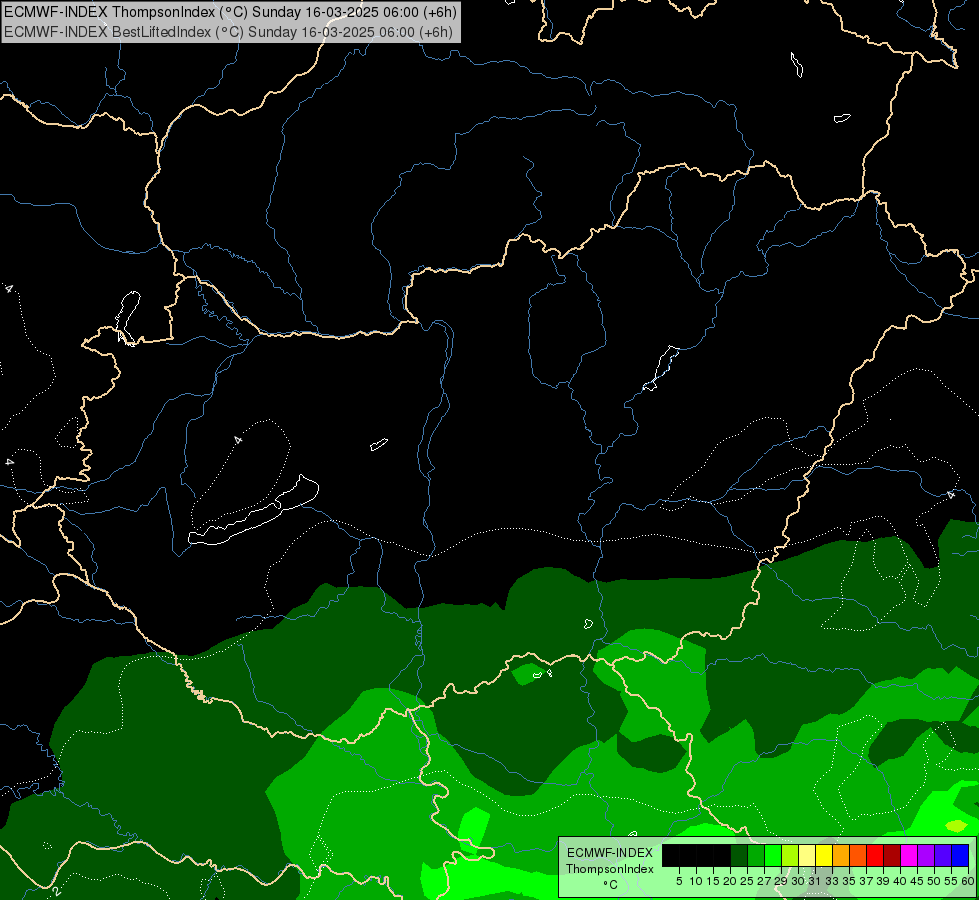Click the legend scale value 31
This screenshot has width=979, height=900.
[815, 881]
